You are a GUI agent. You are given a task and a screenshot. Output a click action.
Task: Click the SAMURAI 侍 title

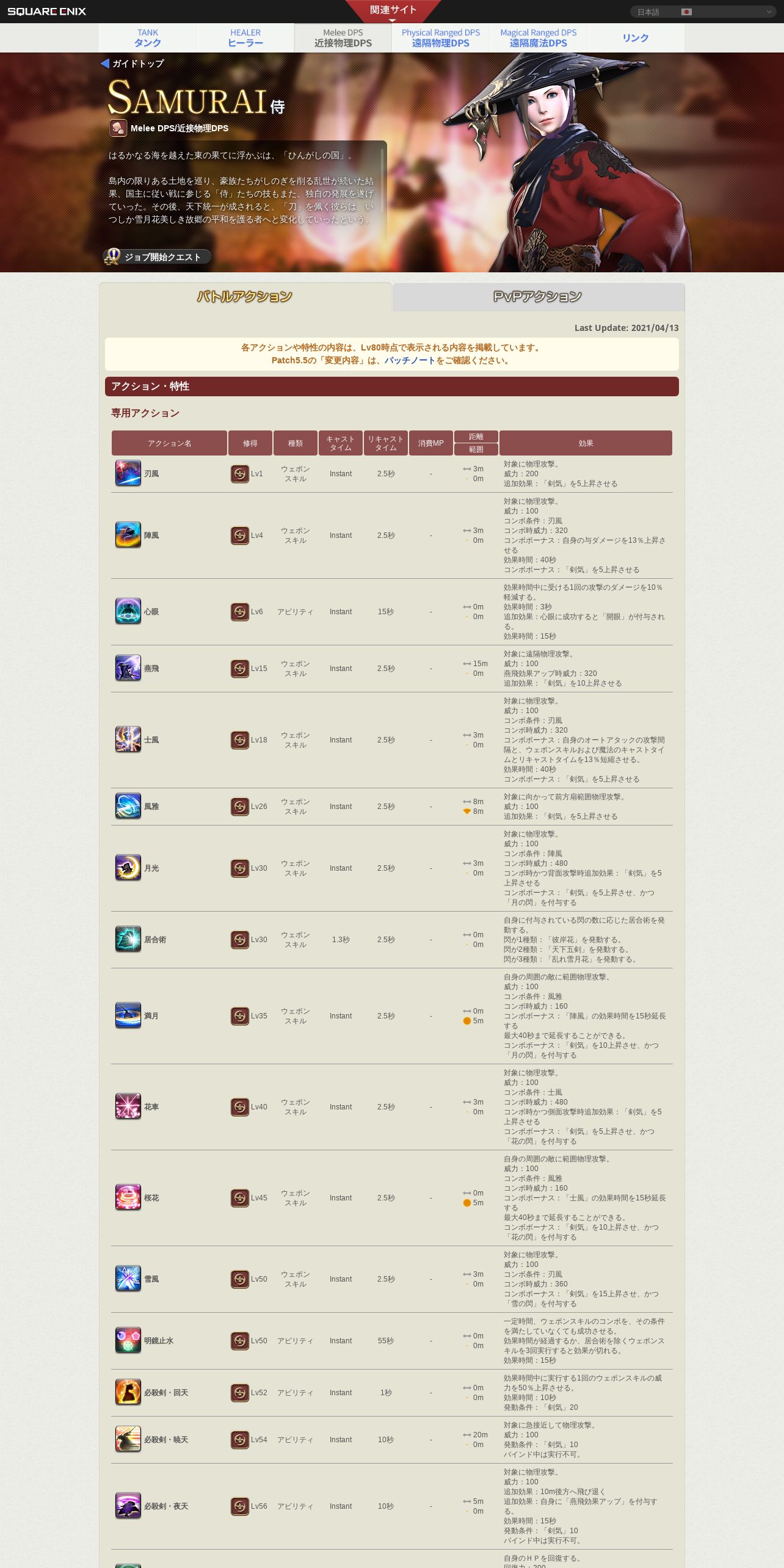click(197, 98)
